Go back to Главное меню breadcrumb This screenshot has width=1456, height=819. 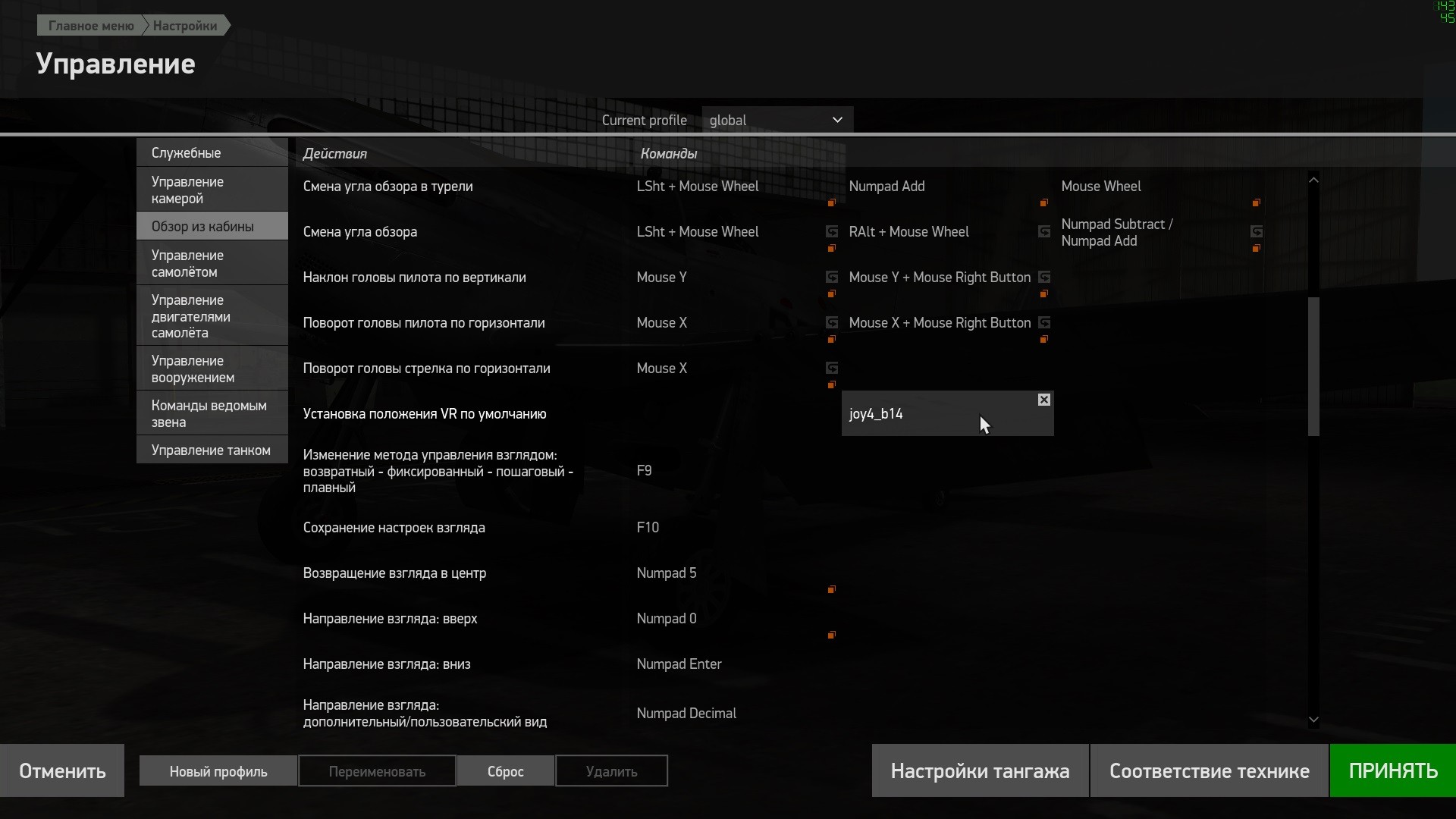[x=91, y=26]
